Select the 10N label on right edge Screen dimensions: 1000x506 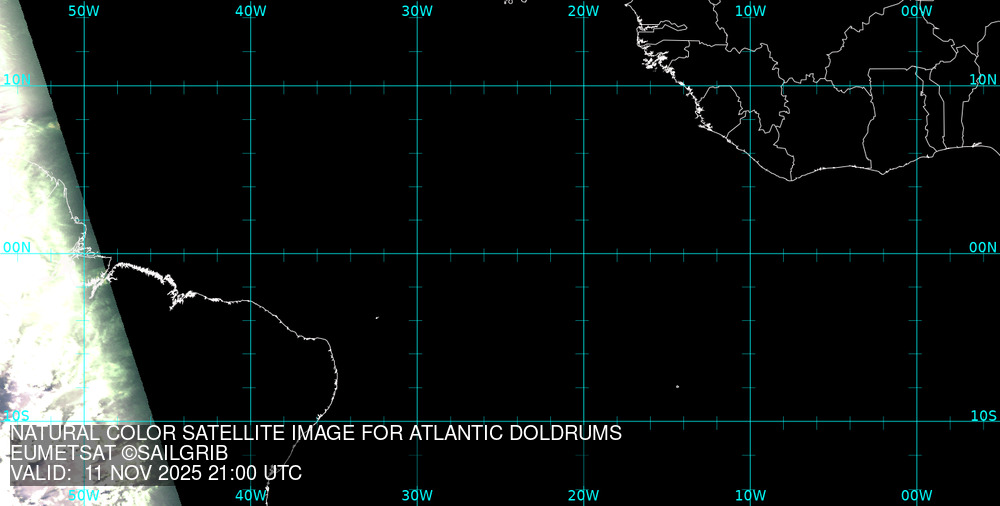(983, 79)
